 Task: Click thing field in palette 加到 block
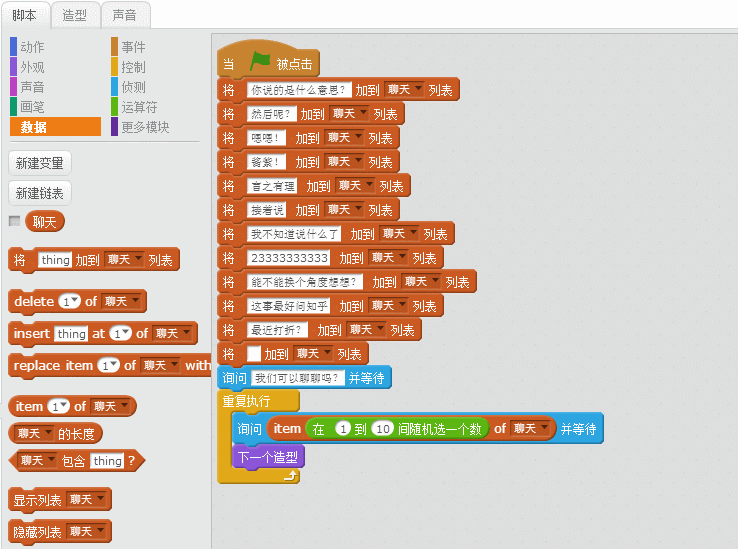(56, 260)
